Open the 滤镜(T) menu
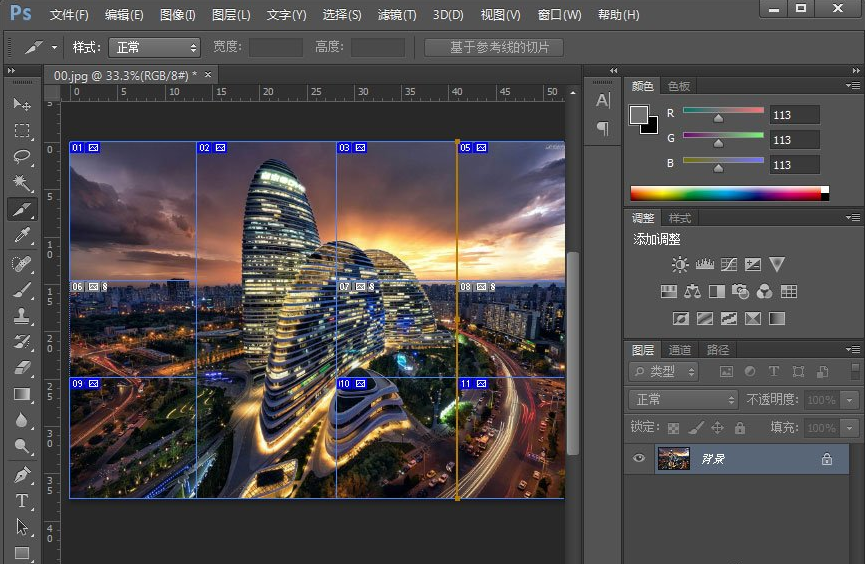Screen dimensions: 865x564 [x=397, y=15]
